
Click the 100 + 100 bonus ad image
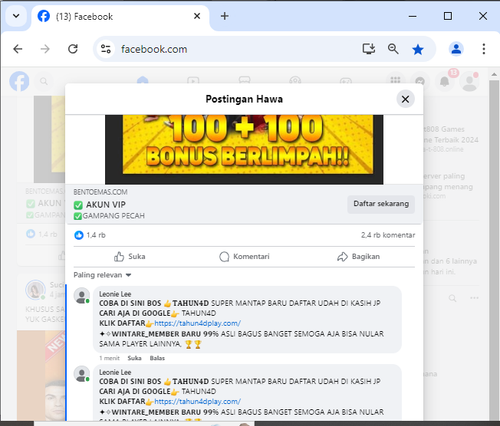pos(244,149)
